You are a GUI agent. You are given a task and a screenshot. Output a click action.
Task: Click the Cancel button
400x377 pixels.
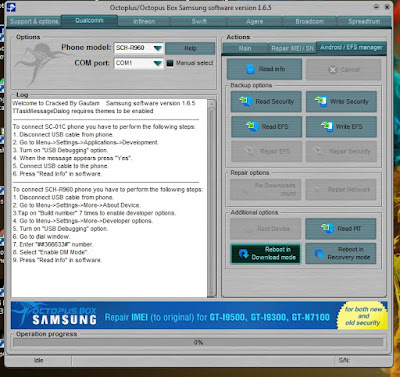click(x=343, y=70)
